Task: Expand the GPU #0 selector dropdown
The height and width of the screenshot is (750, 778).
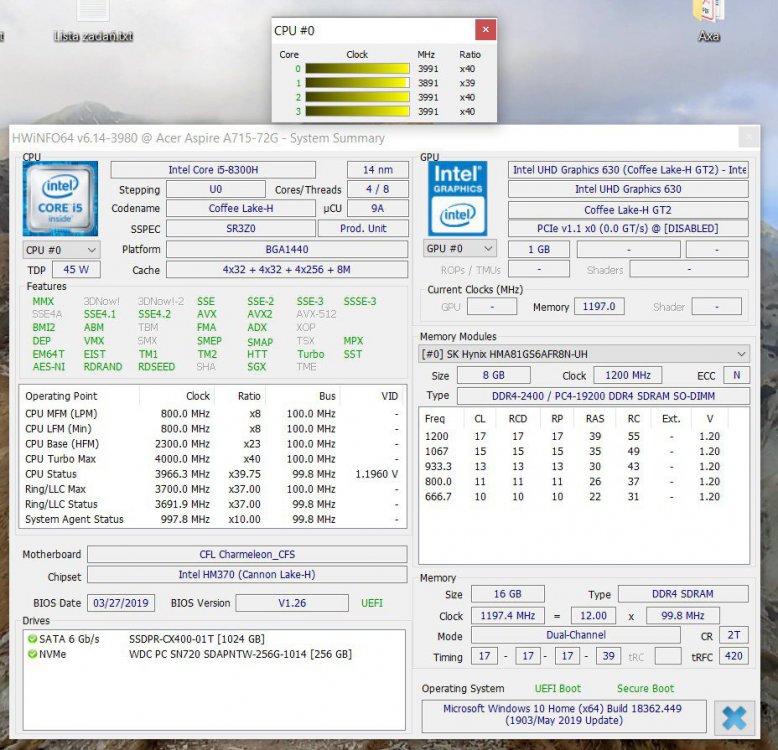Action: click(x=460, y=248)
